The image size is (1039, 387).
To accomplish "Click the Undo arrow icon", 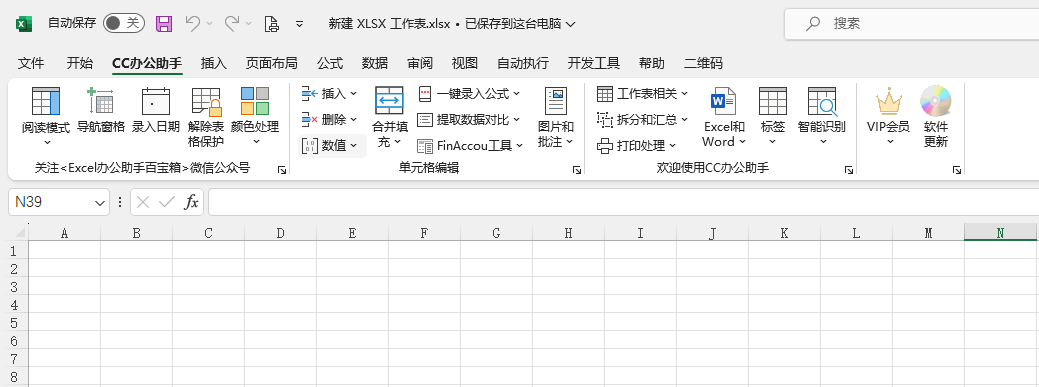I will [x=193, y=24].
